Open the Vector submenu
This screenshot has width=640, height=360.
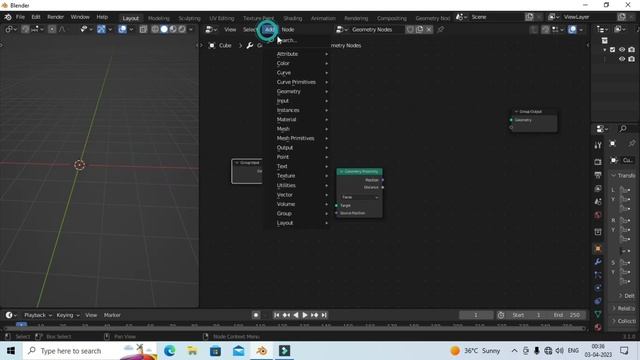(x=302, y=195)
